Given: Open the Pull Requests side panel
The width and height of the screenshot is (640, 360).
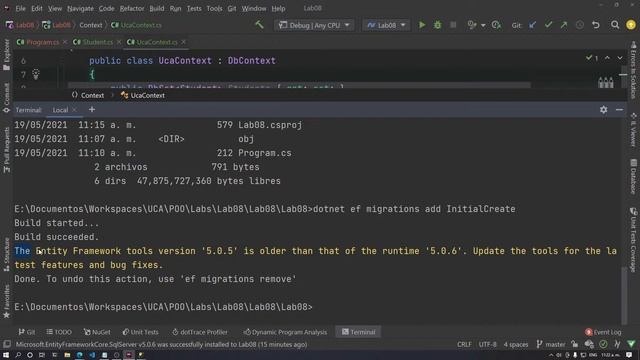Looking at the screenshot, I should click(7, 150).
